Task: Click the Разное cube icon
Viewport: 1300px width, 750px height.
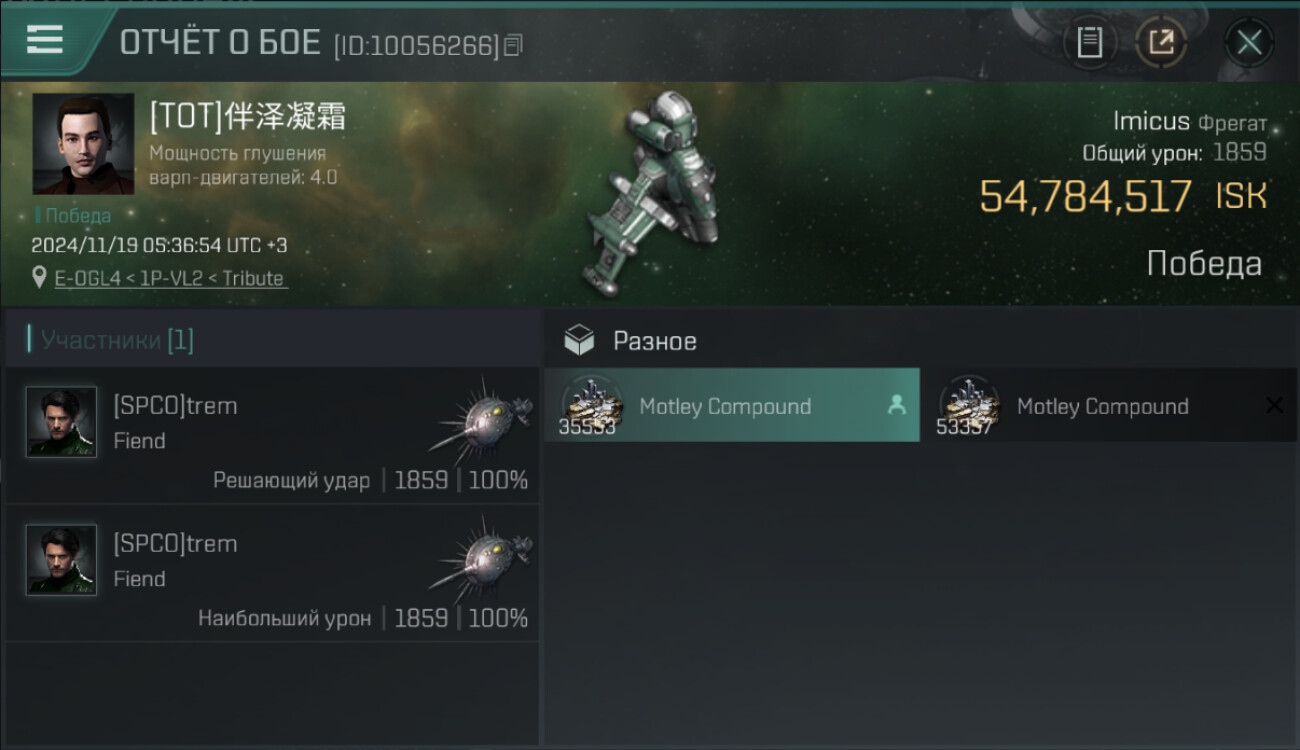Action: (x=579, y=341)
